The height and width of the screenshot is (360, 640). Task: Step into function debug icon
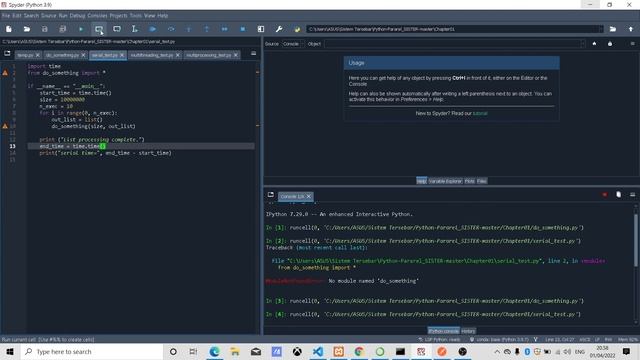(189, 29)
